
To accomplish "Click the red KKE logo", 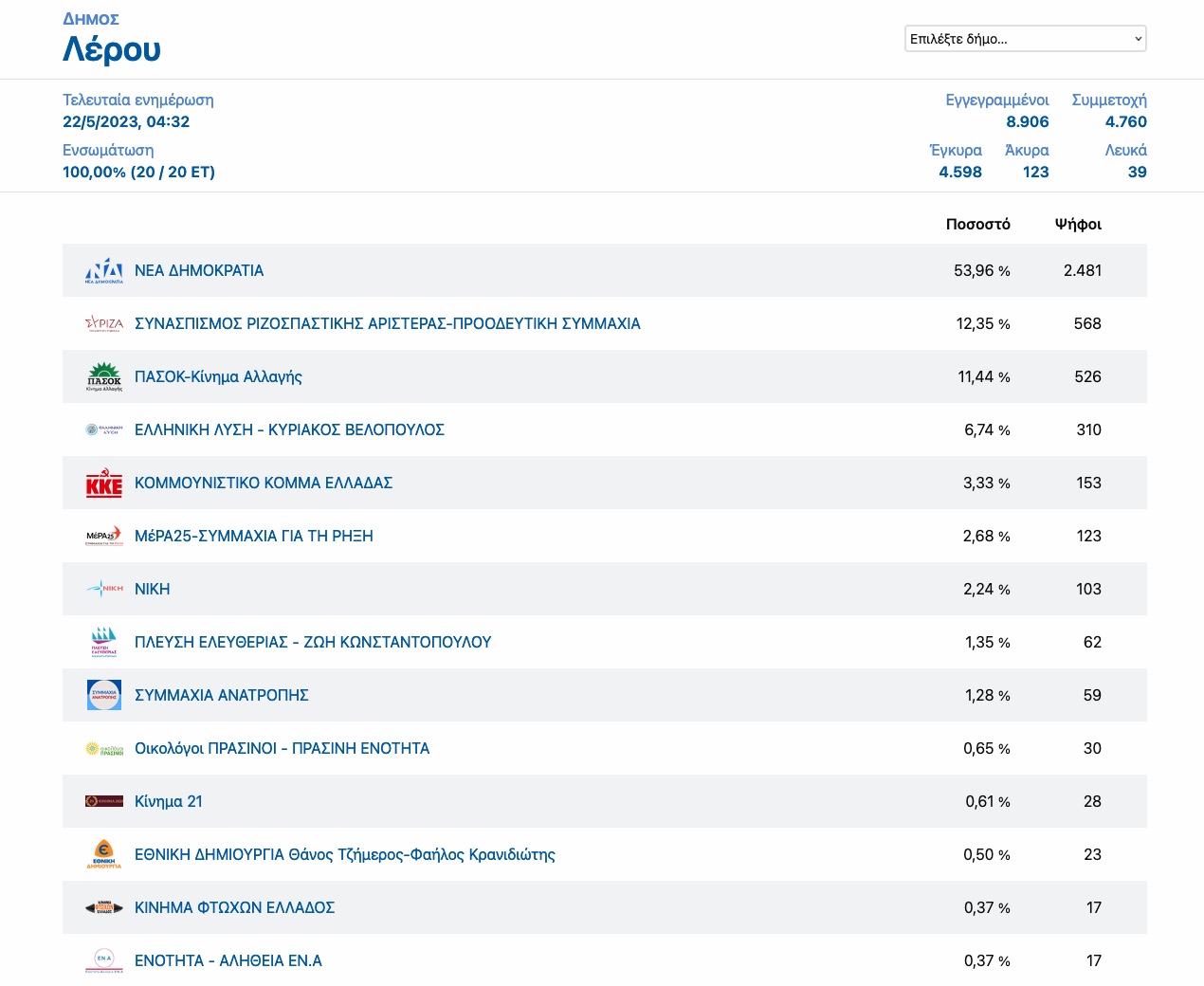I will pos(104,483).
